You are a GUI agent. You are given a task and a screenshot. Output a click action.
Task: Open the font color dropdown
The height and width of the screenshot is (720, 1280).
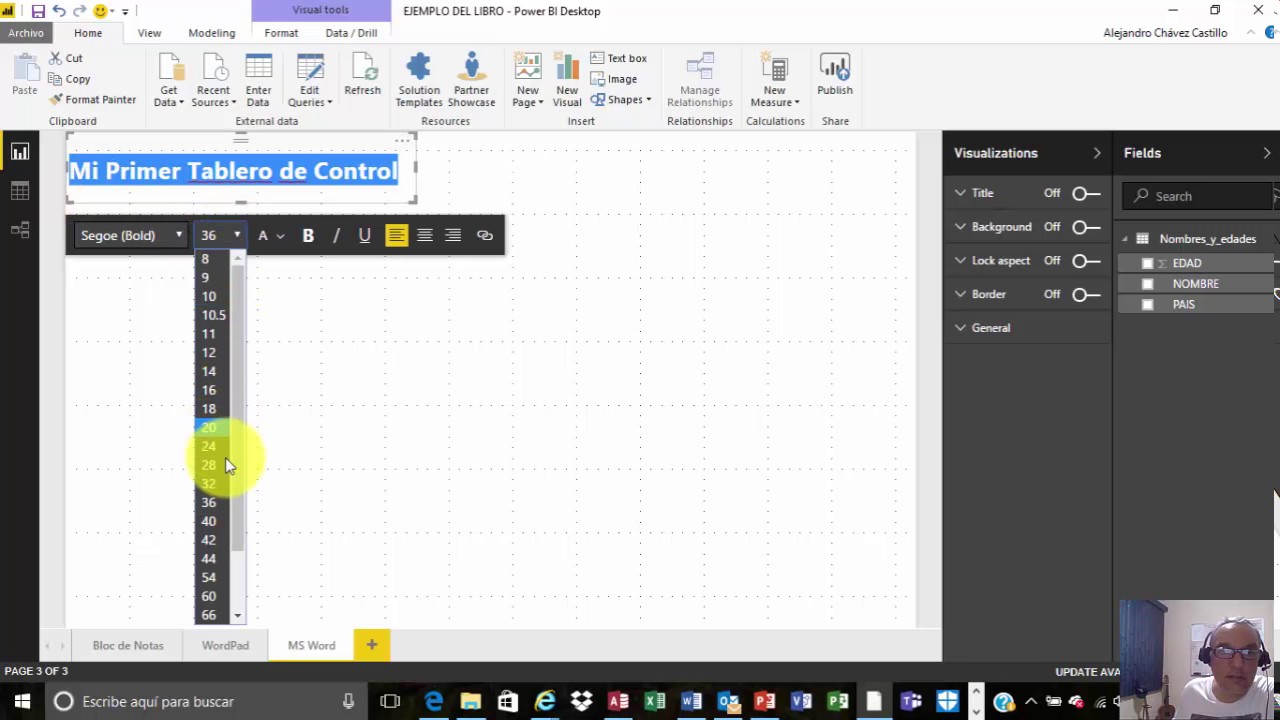tap(271, 236)
